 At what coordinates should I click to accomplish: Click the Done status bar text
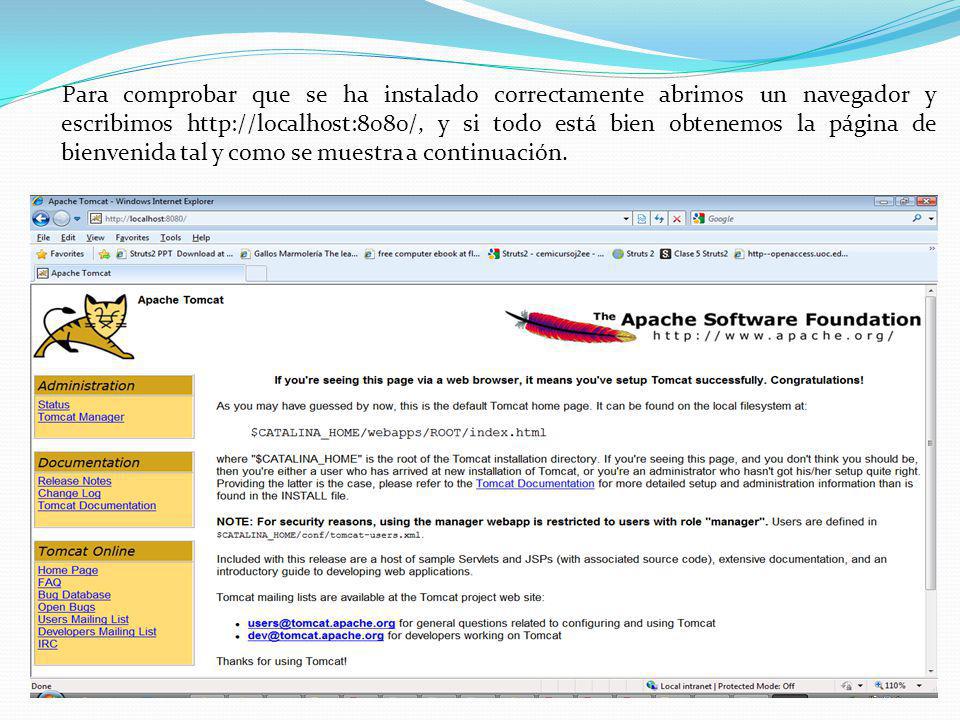pyautogui.click(x=41, y=686)
